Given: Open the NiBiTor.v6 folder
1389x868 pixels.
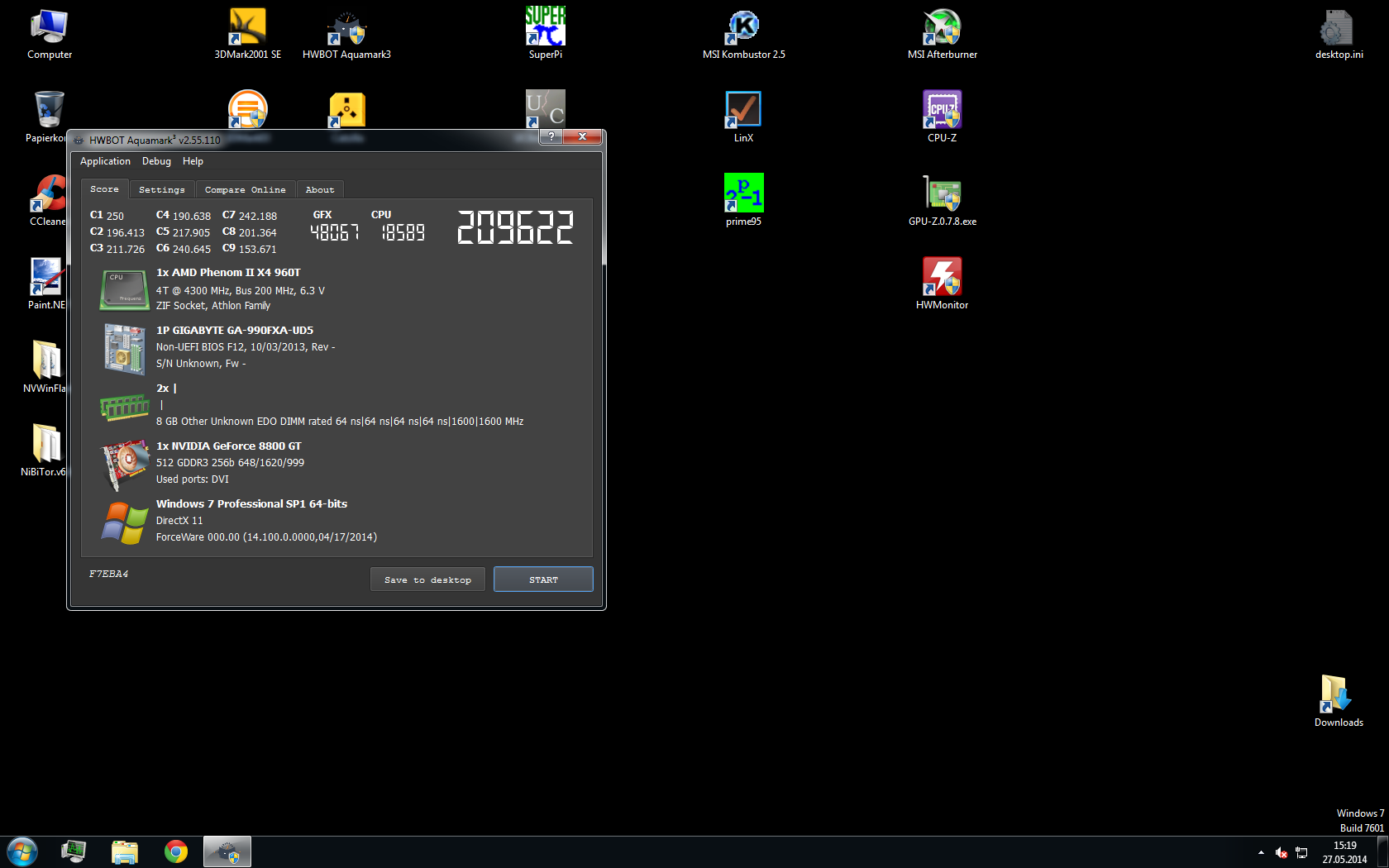Looking at the screenshot, I should click(45, 451).
